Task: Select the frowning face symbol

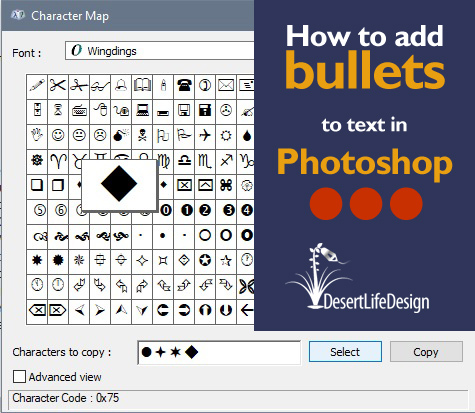Action: (100, 135)
